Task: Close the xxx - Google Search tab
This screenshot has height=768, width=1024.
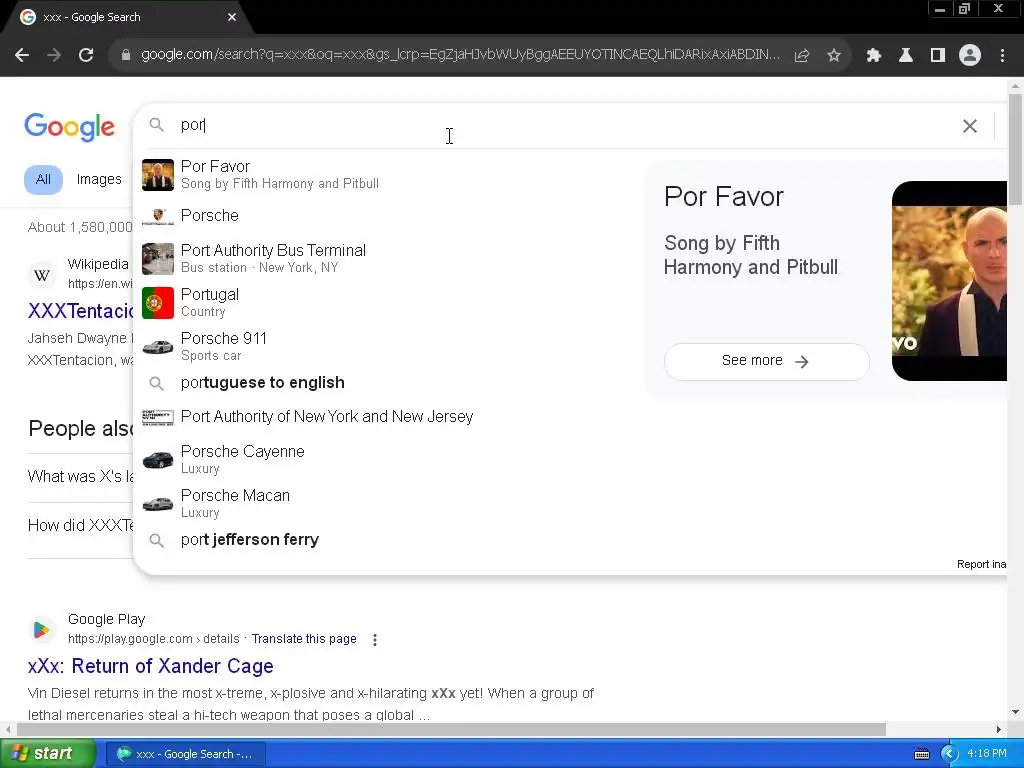Action: [x=232, y=17]
